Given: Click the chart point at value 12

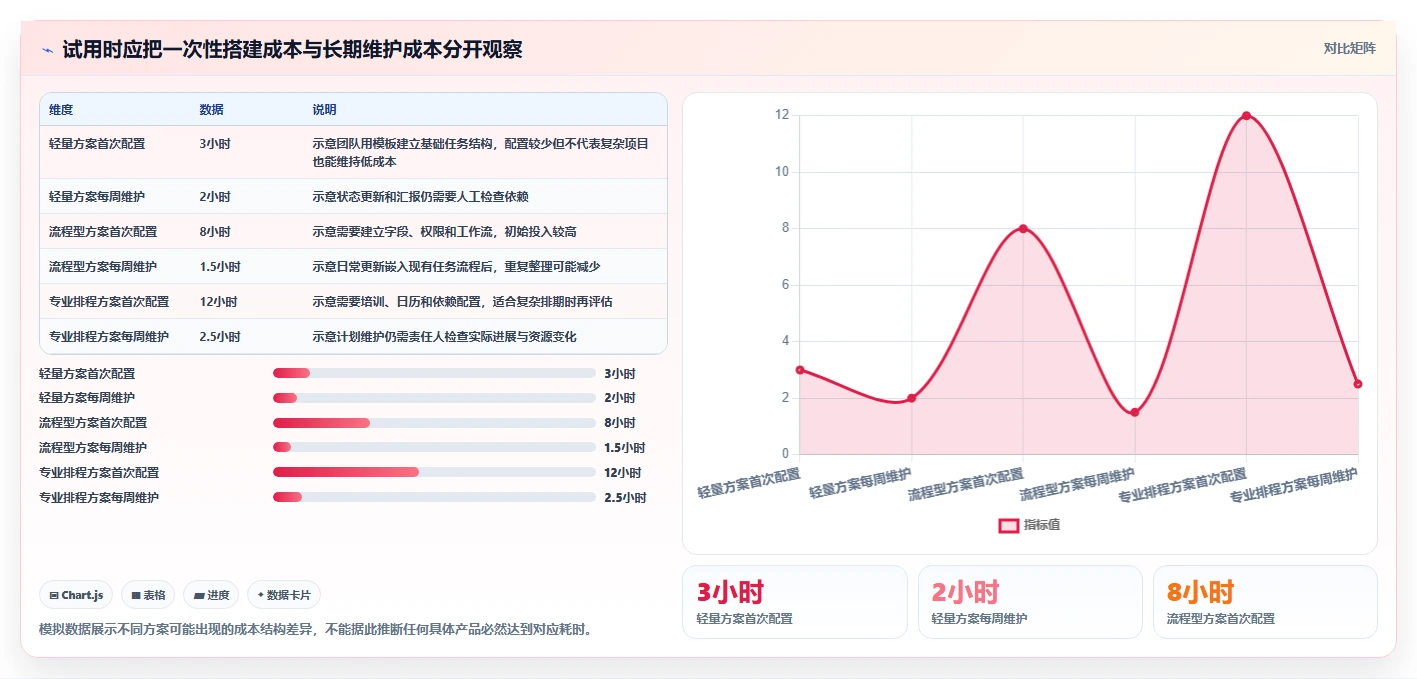Looking at the screenshot, I should point(1246,115).
